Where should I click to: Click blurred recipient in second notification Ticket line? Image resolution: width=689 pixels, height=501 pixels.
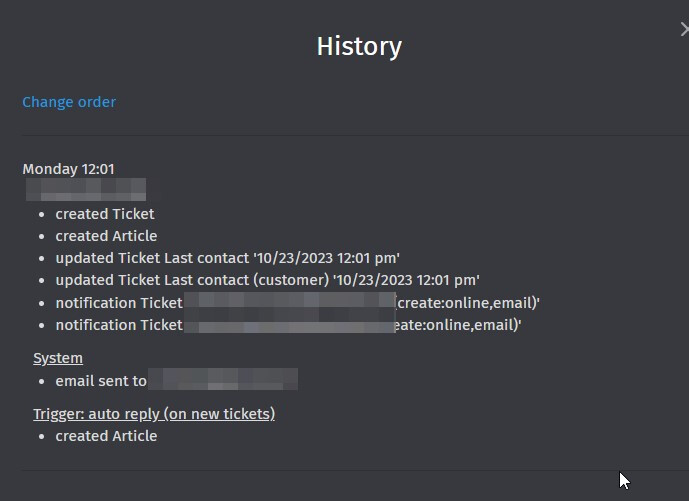[x=290, y=324]
